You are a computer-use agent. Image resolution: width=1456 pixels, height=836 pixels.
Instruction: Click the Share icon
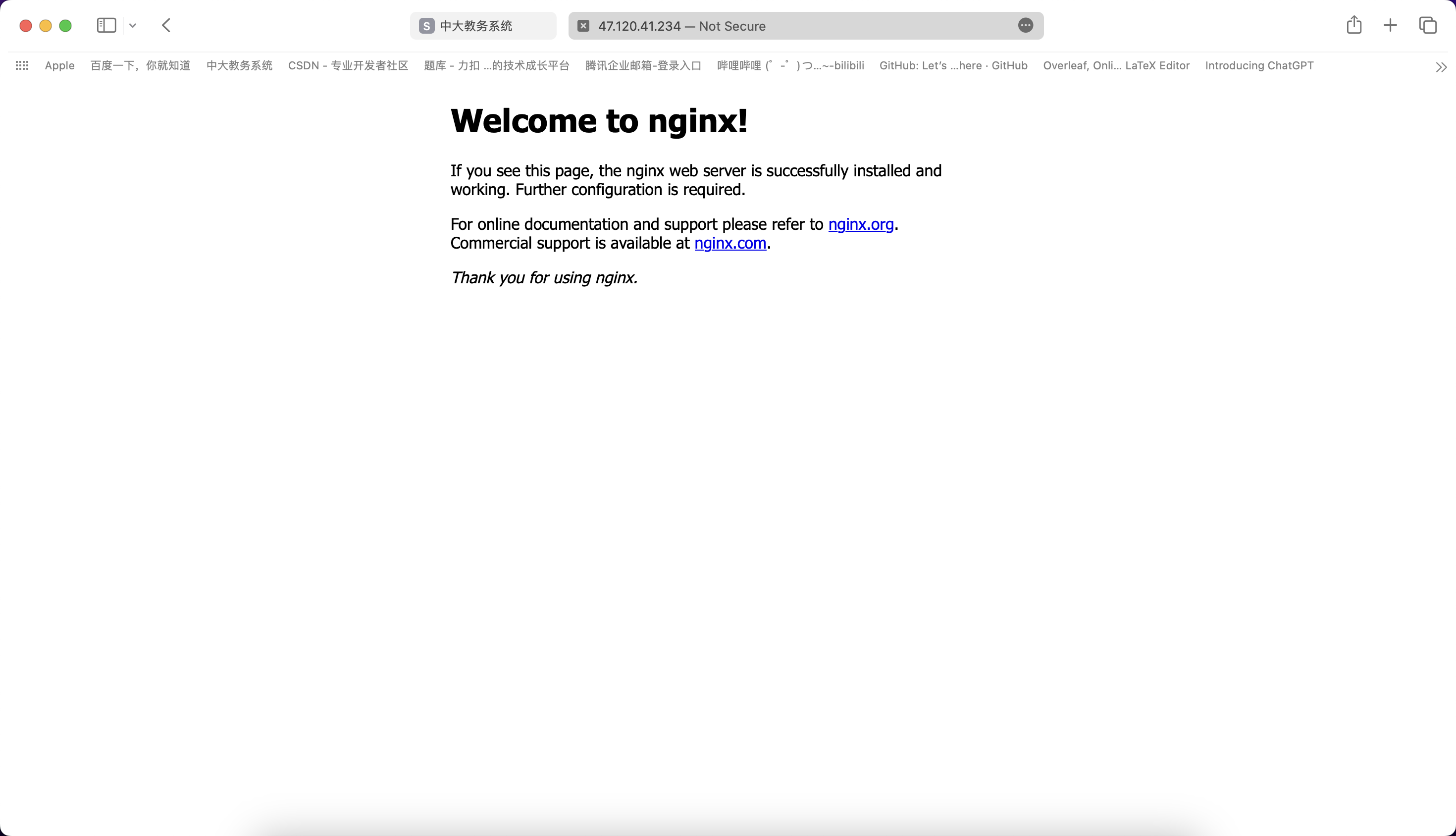[x=1354, y=25]
